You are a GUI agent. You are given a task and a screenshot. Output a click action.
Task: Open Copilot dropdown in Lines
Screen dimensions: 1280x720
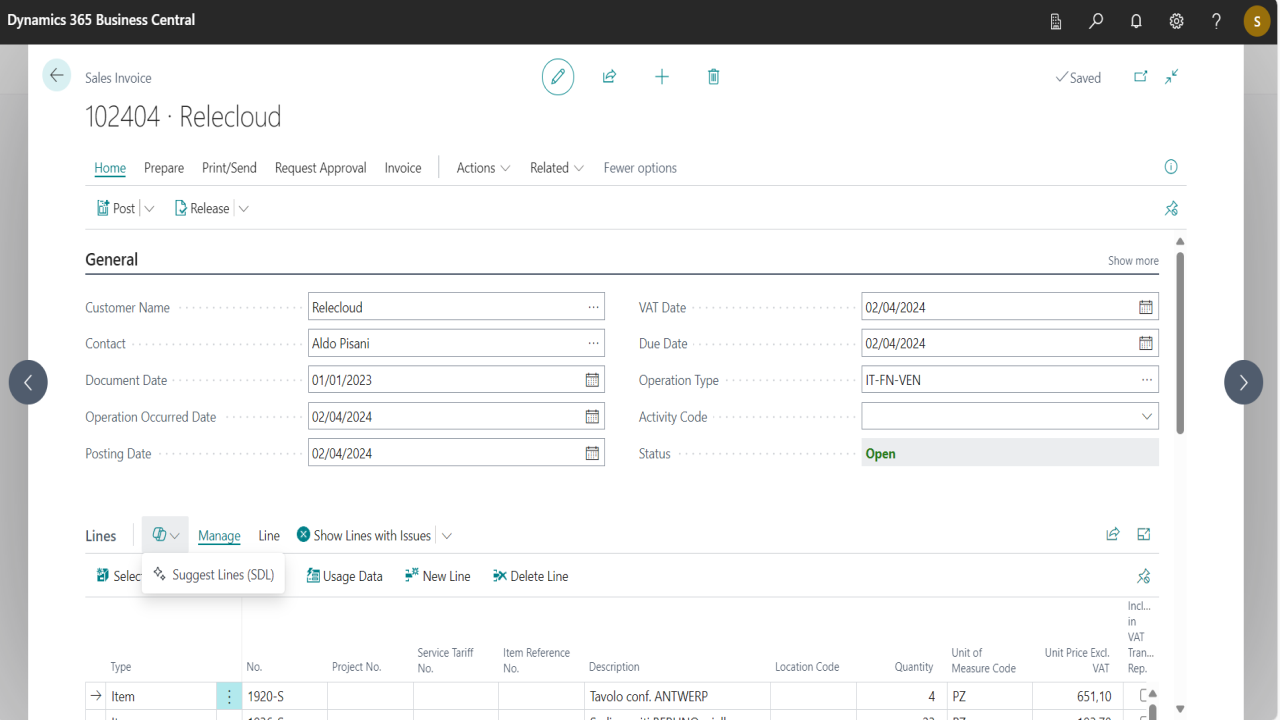pos(166,535)
